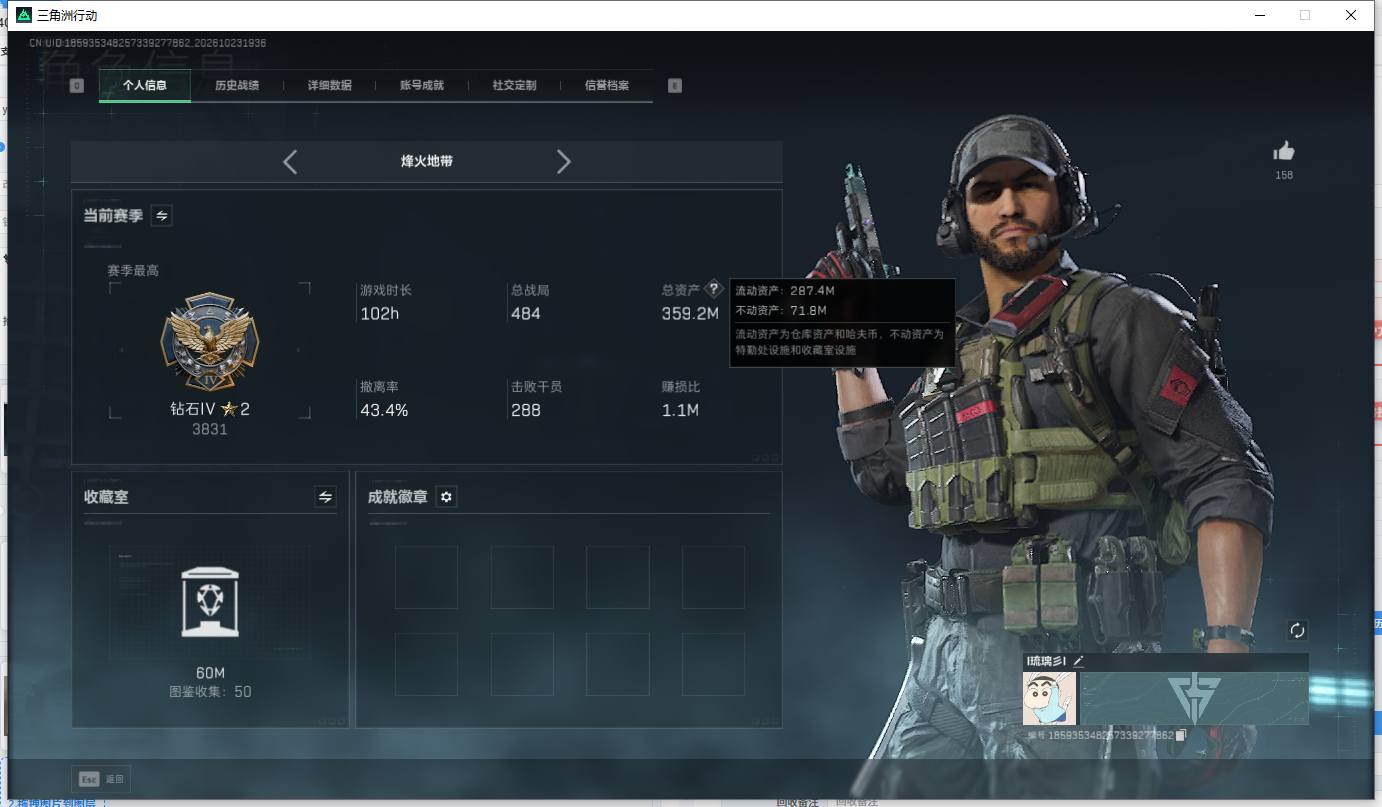Click the 三角洲行动 app icon in title bar

click(24, 15)
